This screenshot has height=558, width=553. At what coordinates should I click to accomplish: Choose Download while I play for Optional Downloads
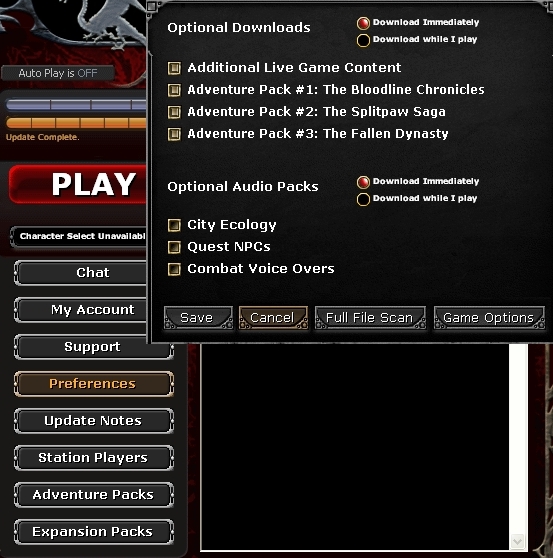363,40
